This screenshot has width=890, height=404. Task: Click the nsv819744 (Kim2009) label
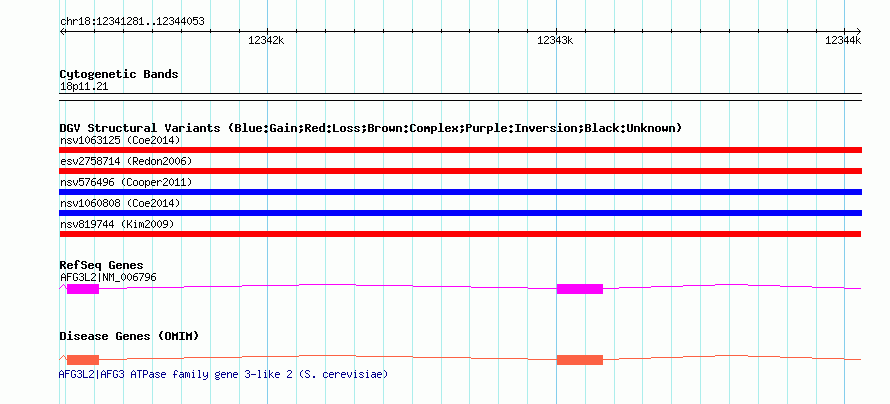(117, 224)
